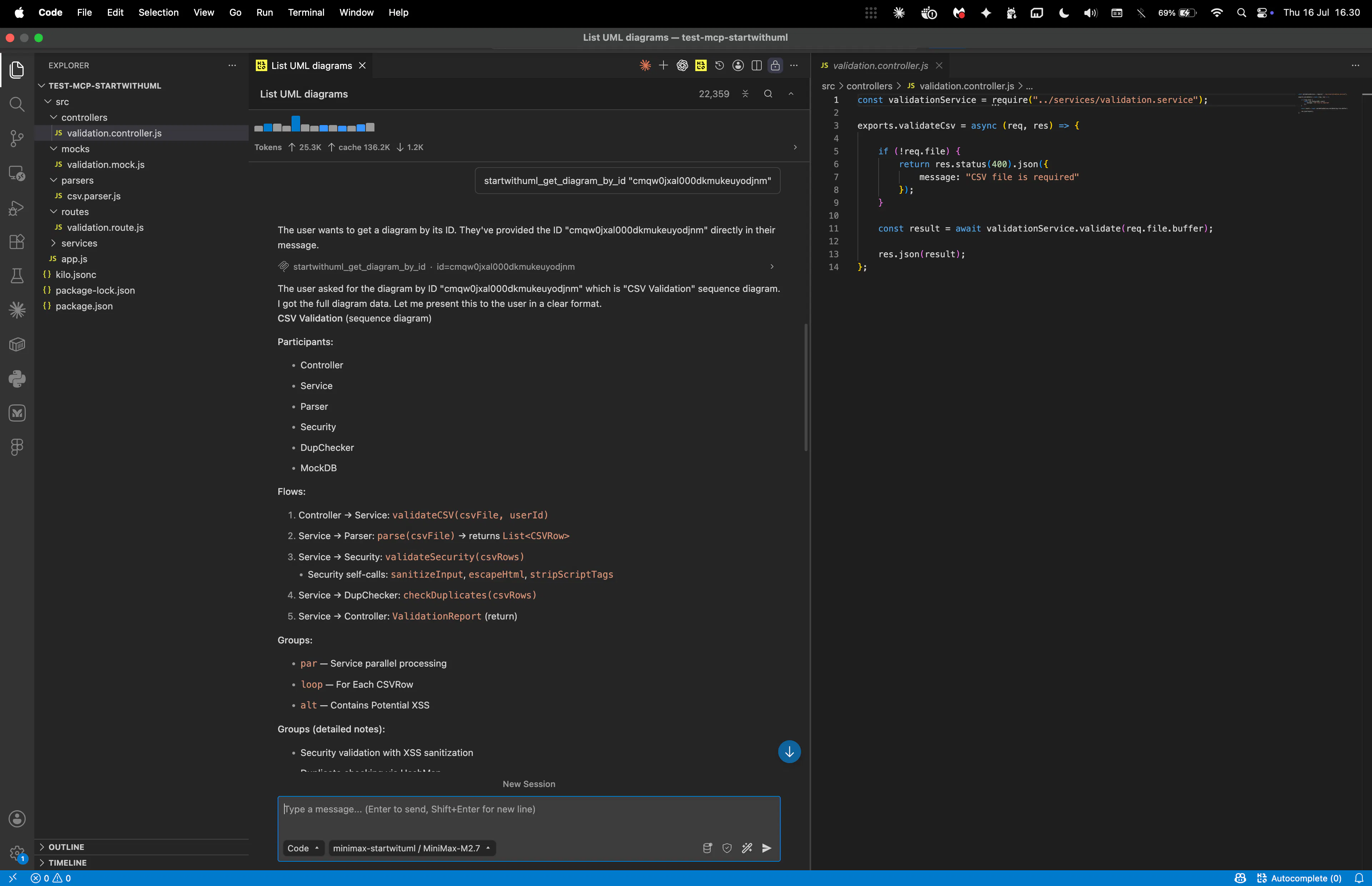Open validation.mock.js file
The image size is (1372, 886).
coord(106,165)
